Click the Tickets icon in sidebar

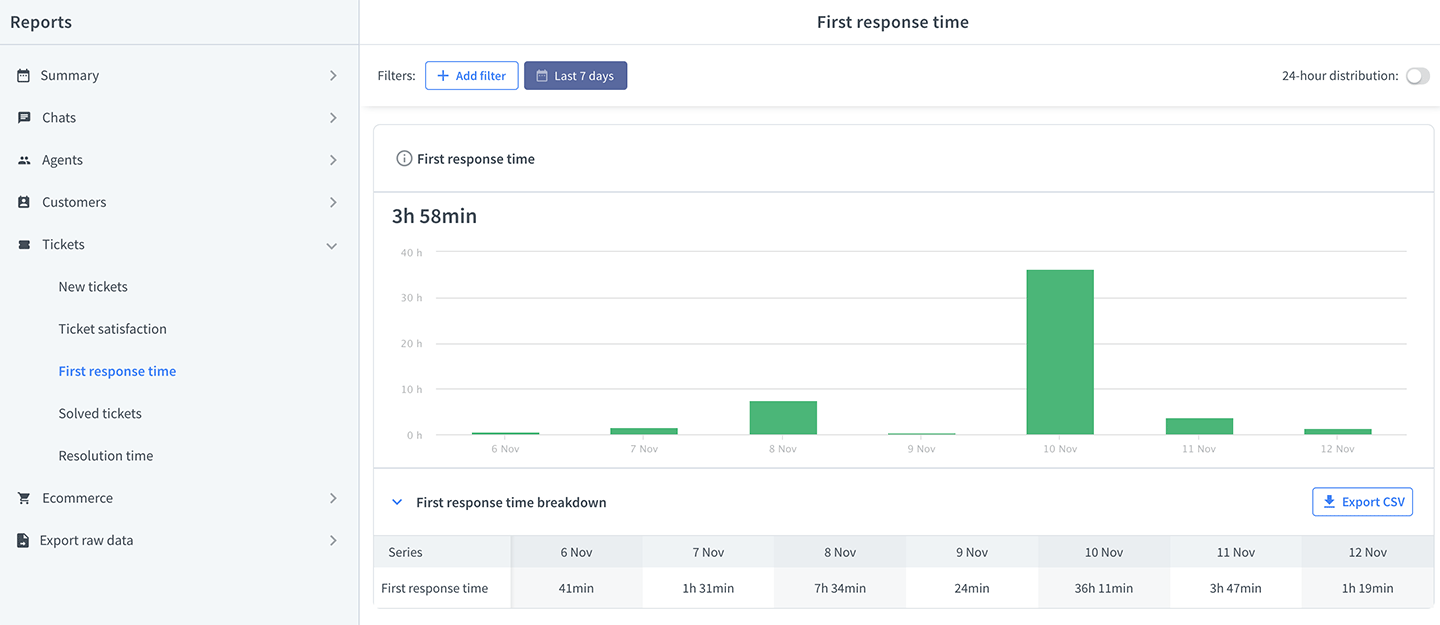coord(24,244)
